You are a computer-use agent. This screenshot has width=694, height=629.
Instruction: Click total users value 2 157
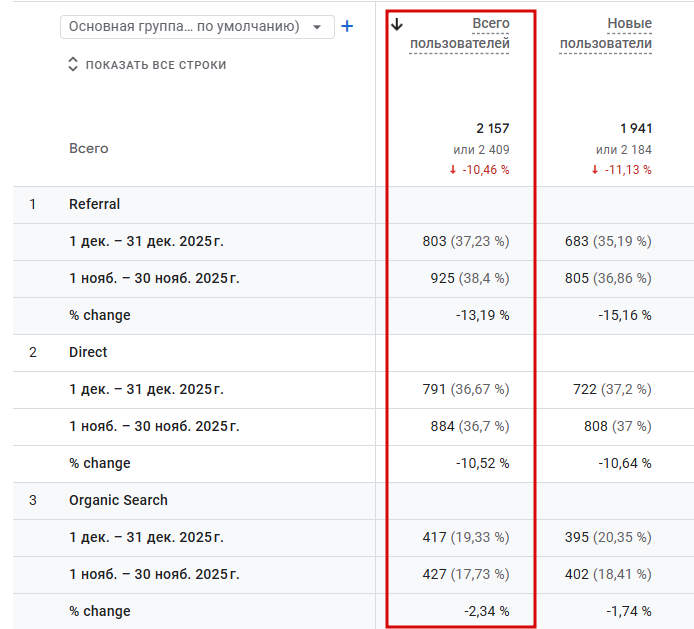[x=492, y=128]
